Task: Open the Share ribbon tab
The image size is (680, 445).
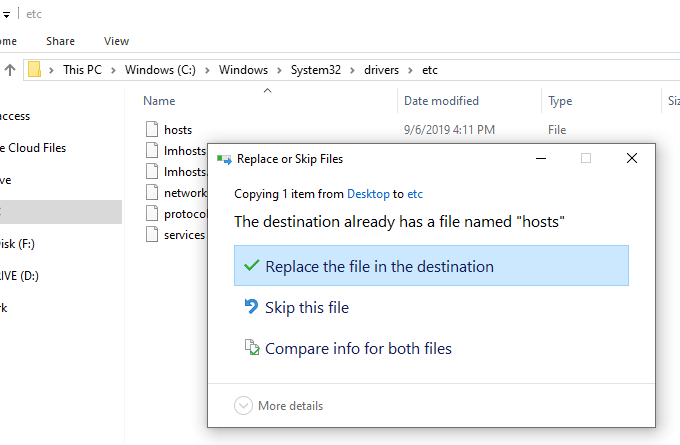Action: [60, 41]
